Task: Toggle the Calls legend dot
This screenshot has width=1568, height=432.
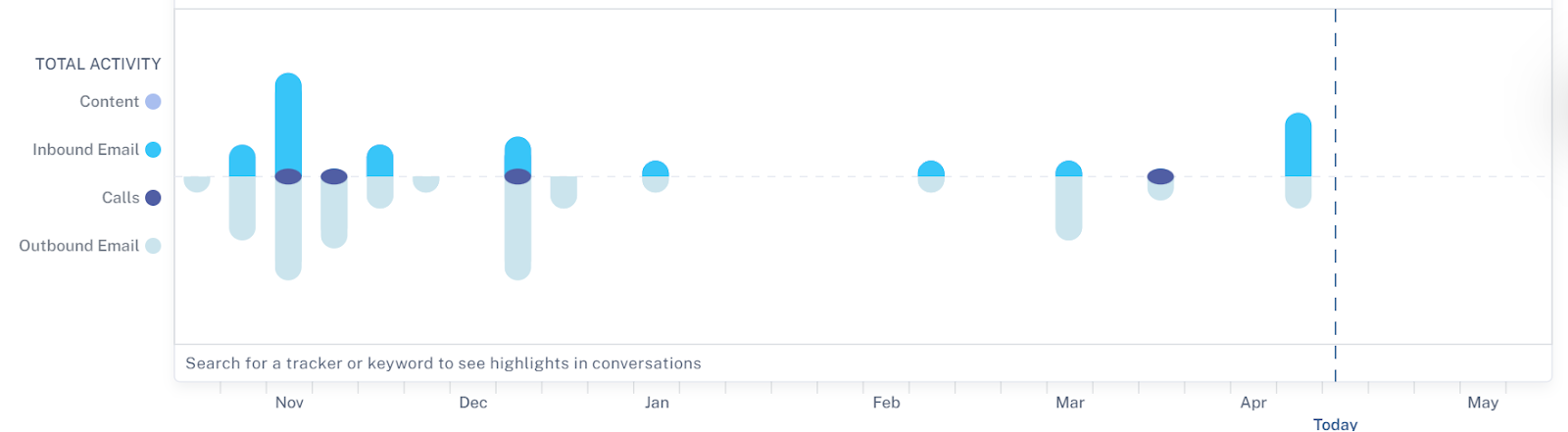Action: (x=153, y=198)
